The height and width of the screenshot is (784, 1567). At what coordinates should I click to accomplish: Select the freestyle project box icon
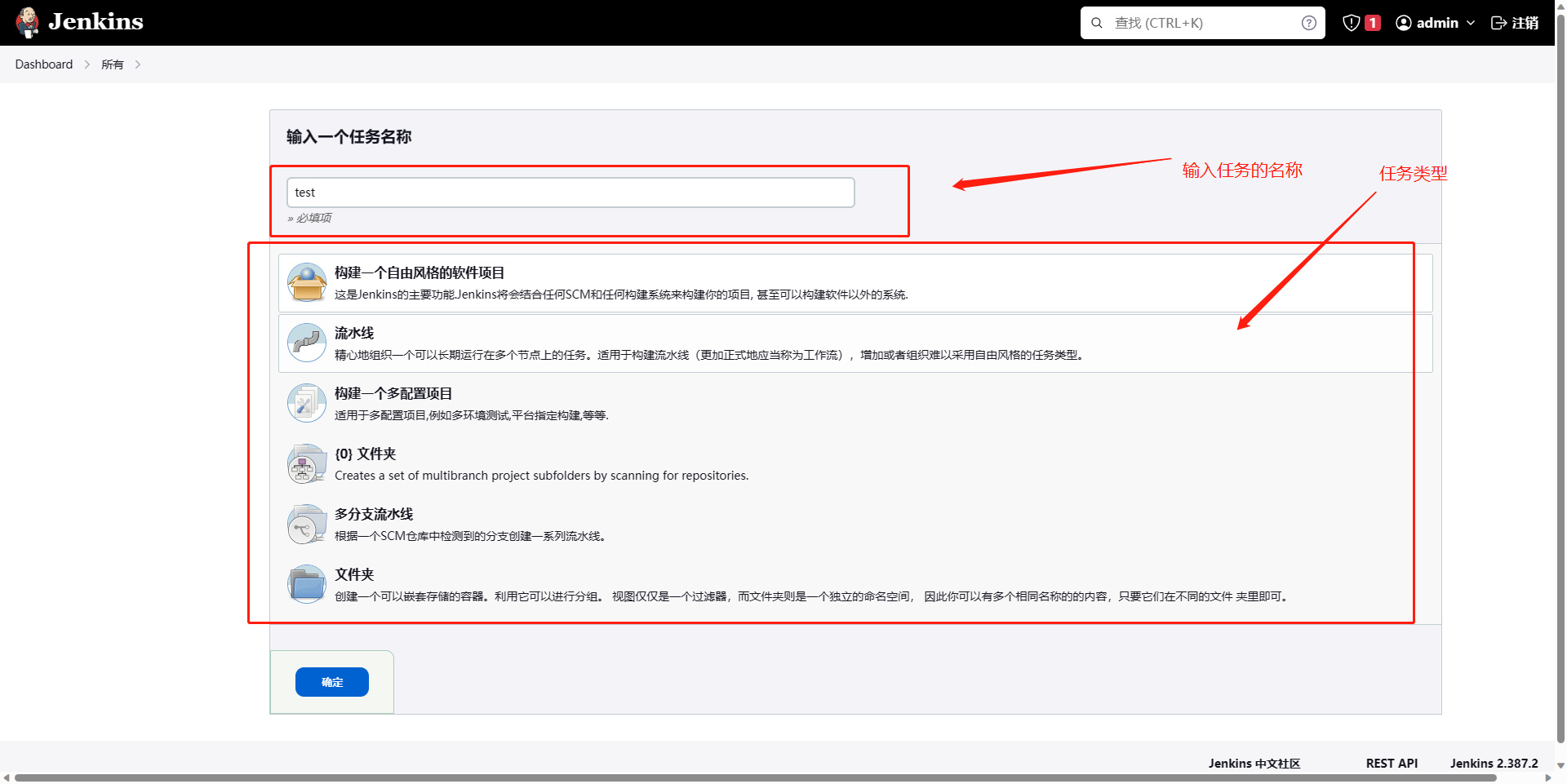pos(307,282)
